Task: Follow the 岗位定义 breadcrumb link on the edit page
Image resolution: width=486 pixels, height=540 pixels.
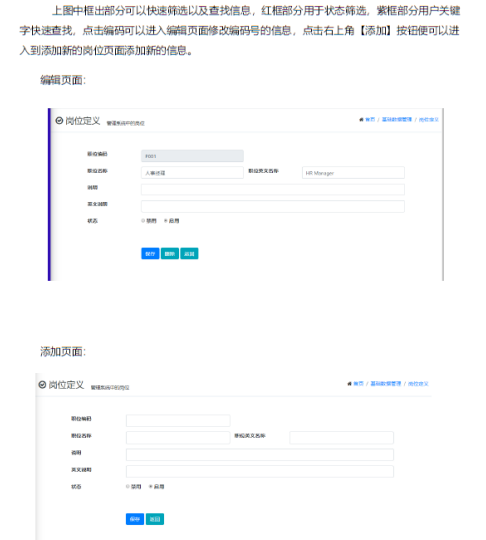Action: (429, 120)
